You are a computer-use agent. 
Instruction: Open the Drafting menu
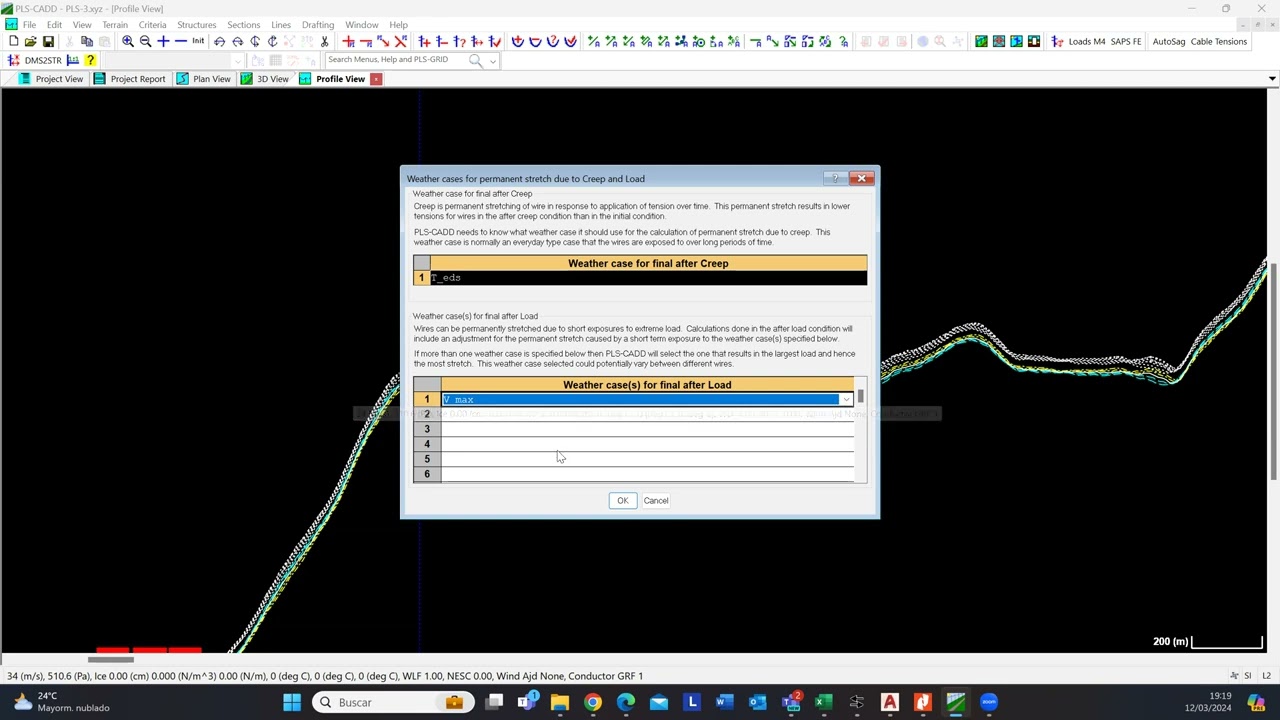pyautogui.click(x=318, y=24)
